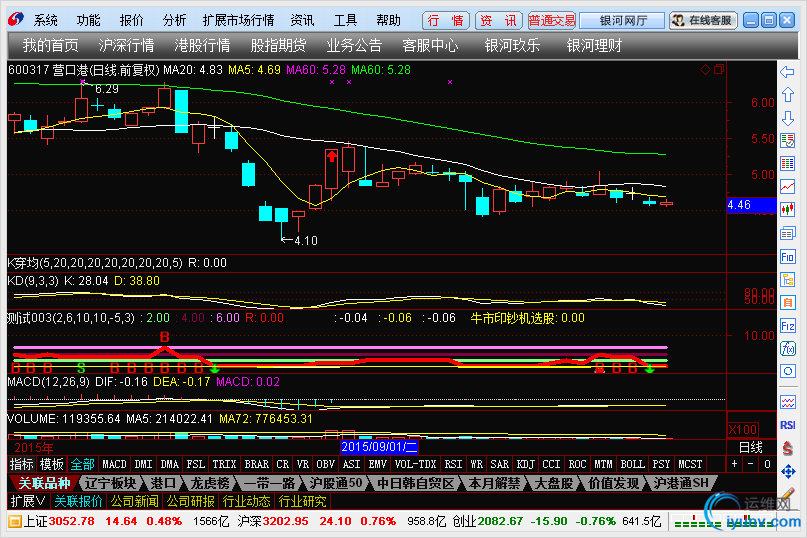
Task: Switch to 沪深行情 tab
Action: tap(127, 45)
